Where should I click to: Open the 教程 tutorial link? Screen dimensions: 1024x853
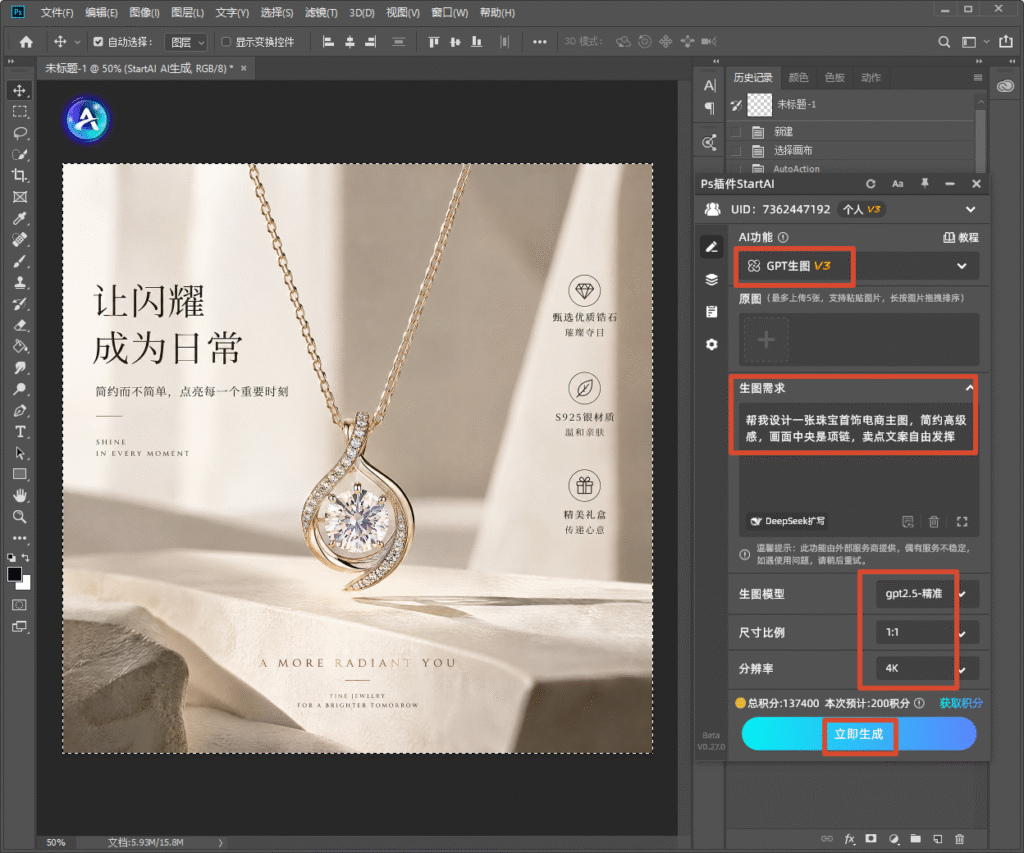coord(961,238)
